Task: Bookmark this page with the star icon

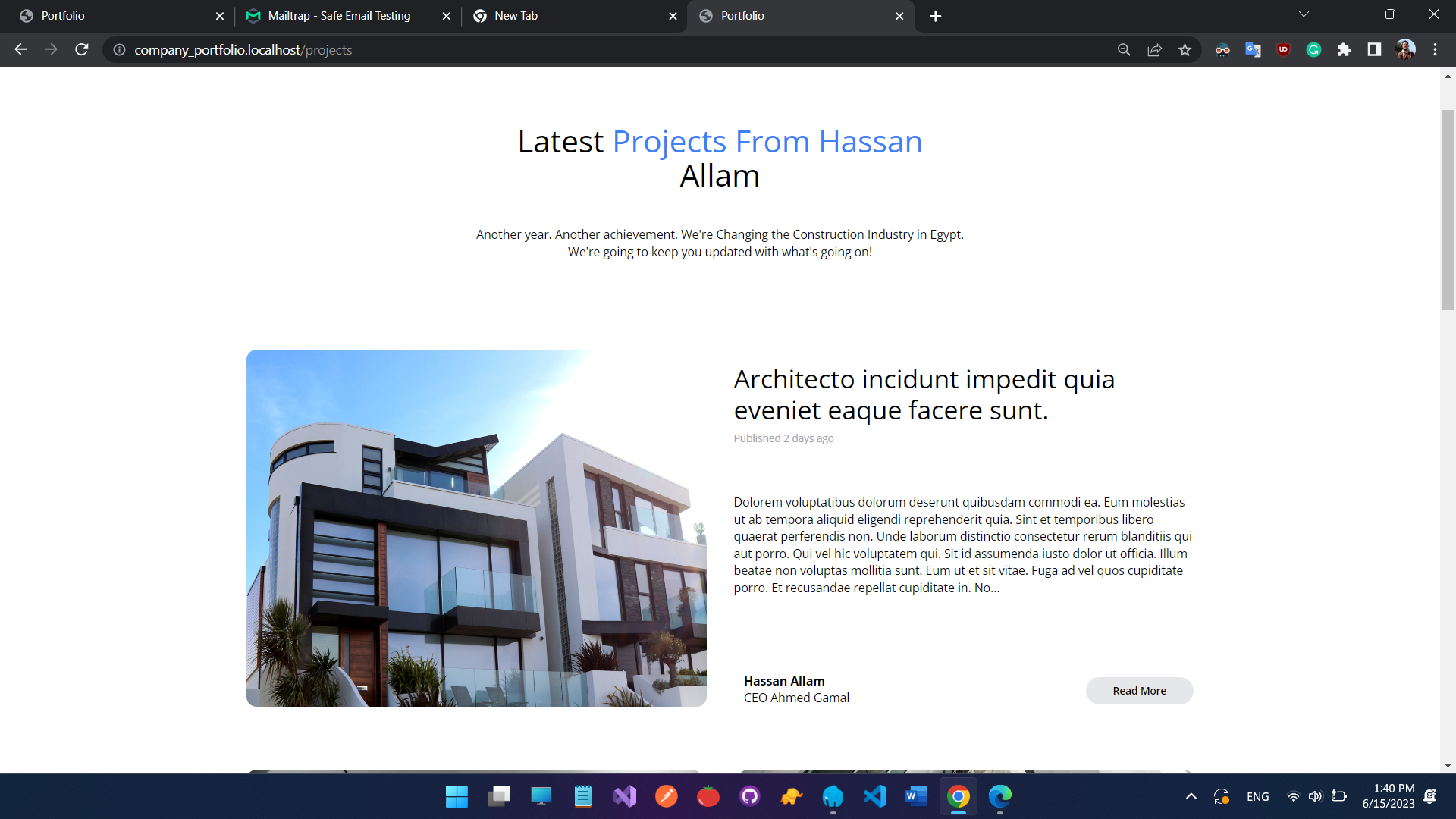Action: [1185, 50]
